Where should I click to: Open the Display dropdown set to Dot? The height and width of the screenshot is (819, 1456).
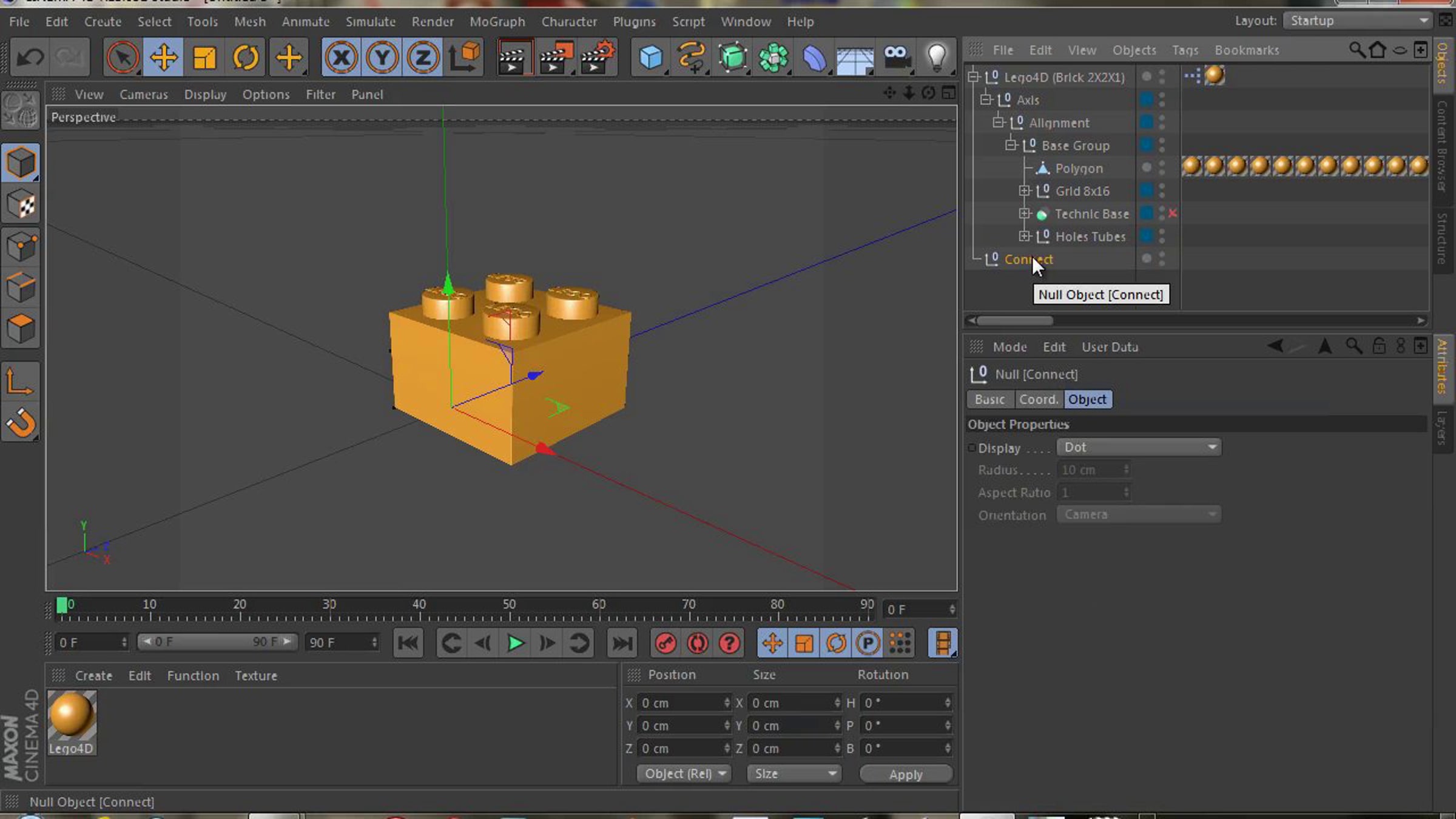pyautogui.click(x=1139, y=447)
